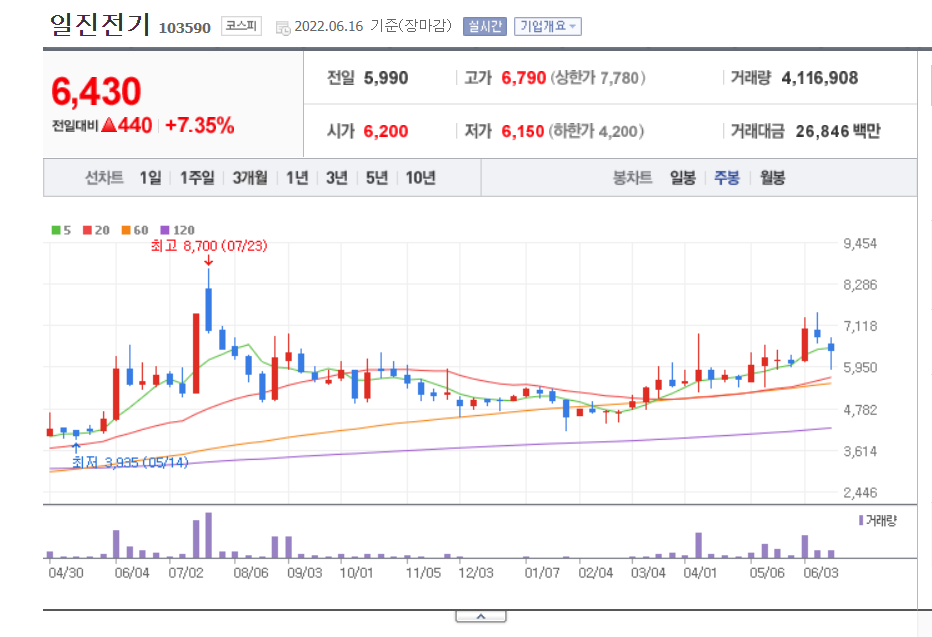Click the red arrow at the 8,700 high
This screenshot has height=637, width=932.
click(x=209, y=261)
